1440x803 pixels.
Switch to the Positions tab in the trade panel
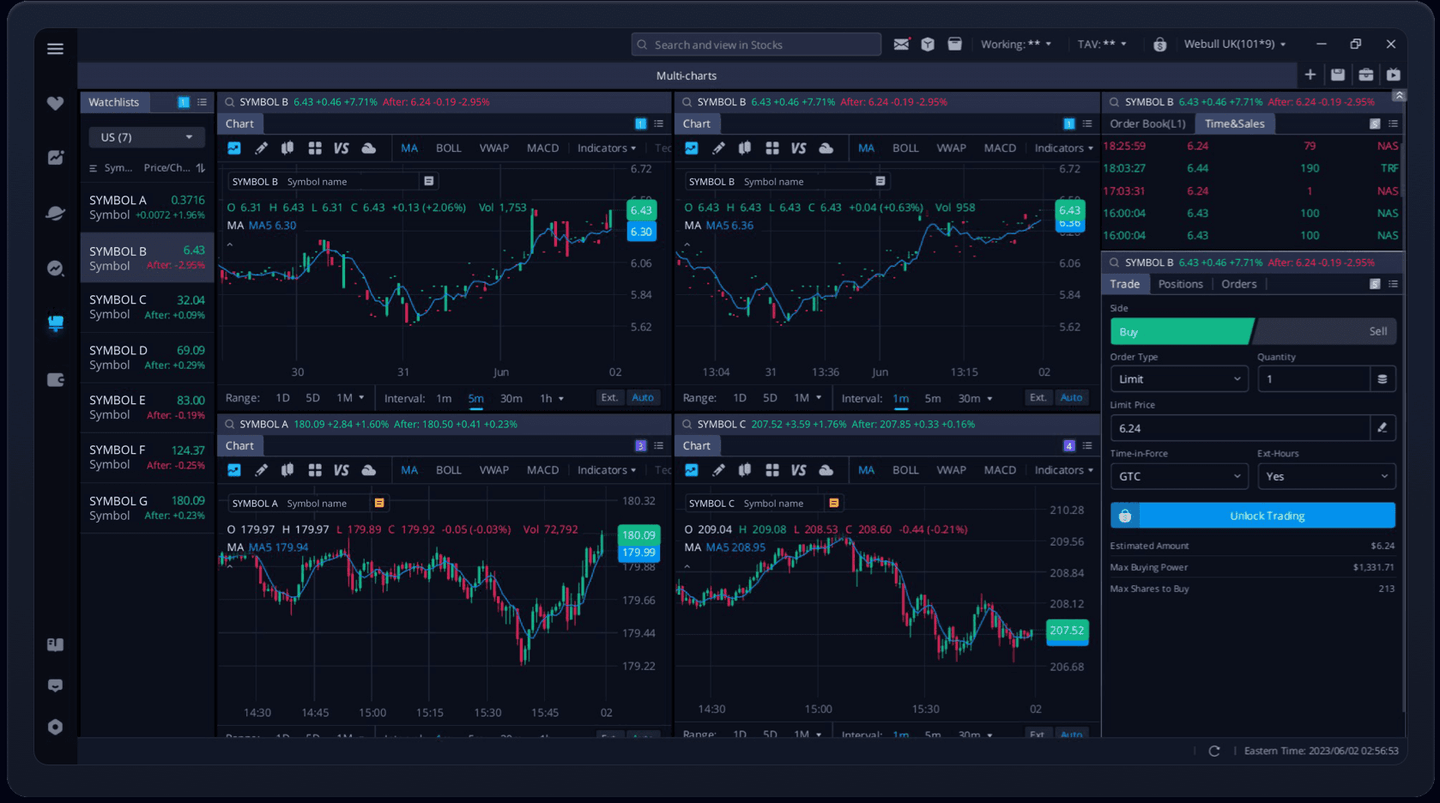(x=1181, y=283)
